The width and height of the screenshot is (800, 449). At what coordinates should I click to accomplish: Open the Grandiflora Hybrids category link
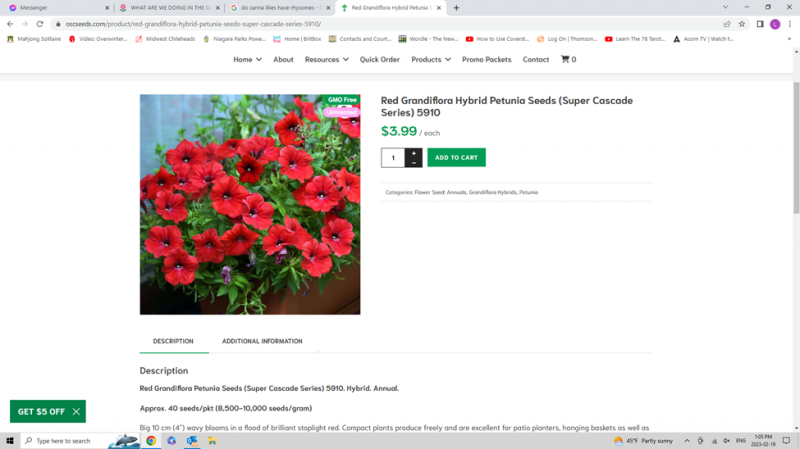click(x=492, y=192)
